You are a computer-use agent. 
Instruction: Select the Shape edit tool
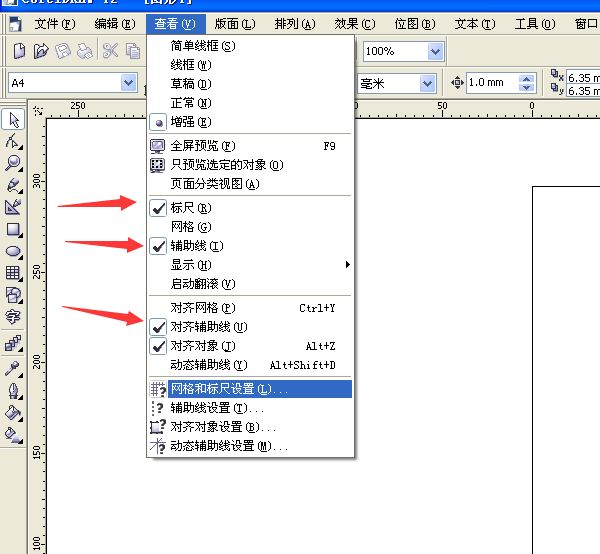13,141
